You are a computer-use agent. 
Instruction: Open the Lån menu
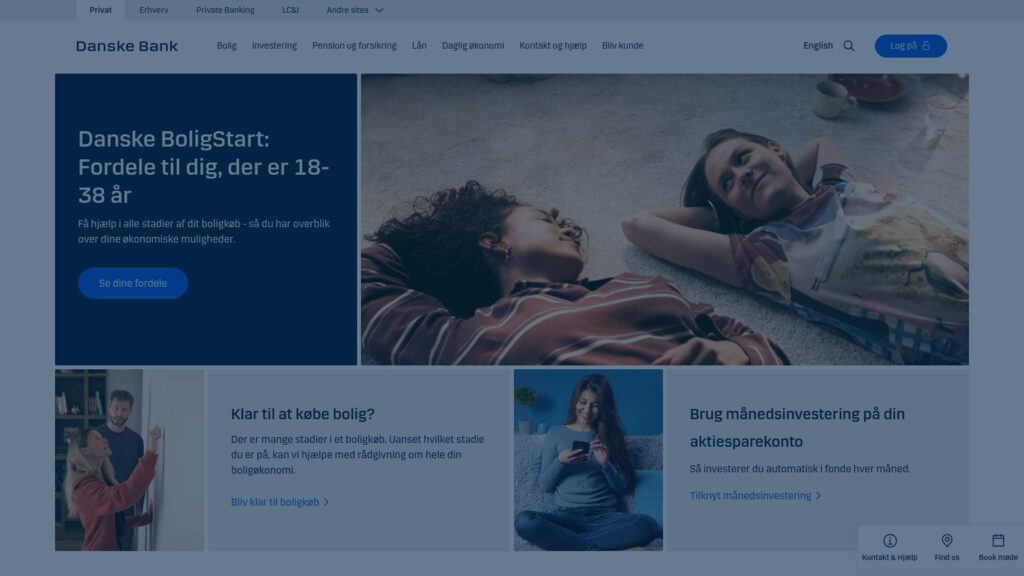(x=419, y=46)
